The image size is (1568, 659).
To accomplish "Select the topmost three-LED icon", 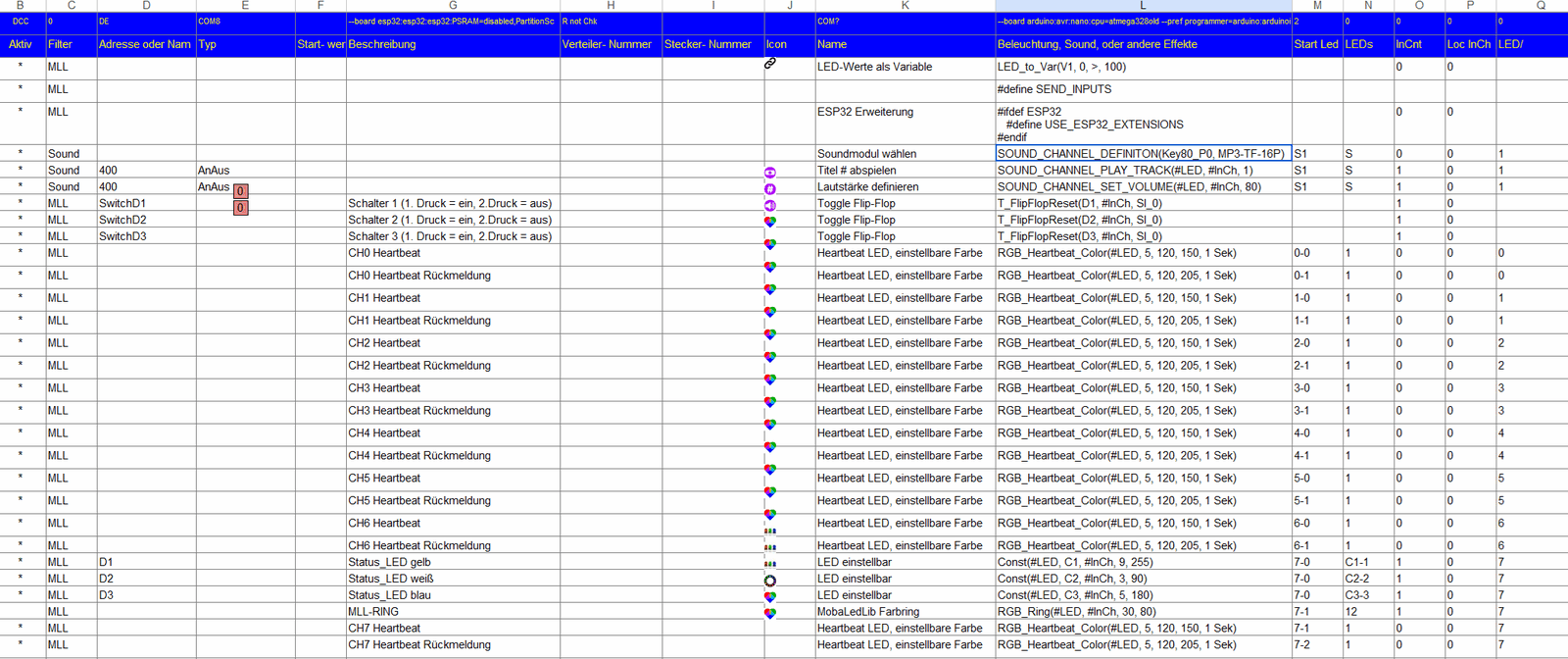I will [770, 531].
